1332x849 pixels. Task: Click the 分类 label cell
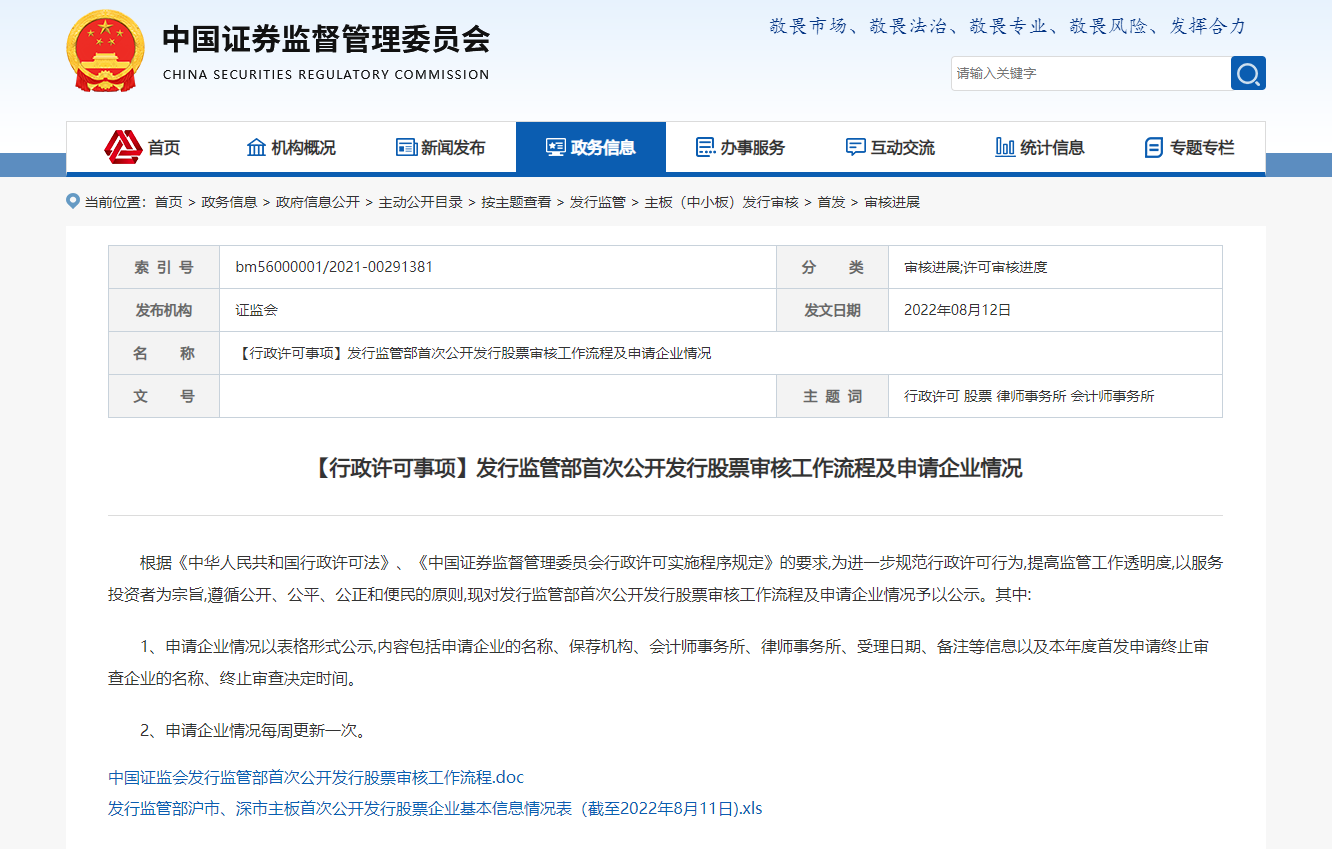coord(832,267)
